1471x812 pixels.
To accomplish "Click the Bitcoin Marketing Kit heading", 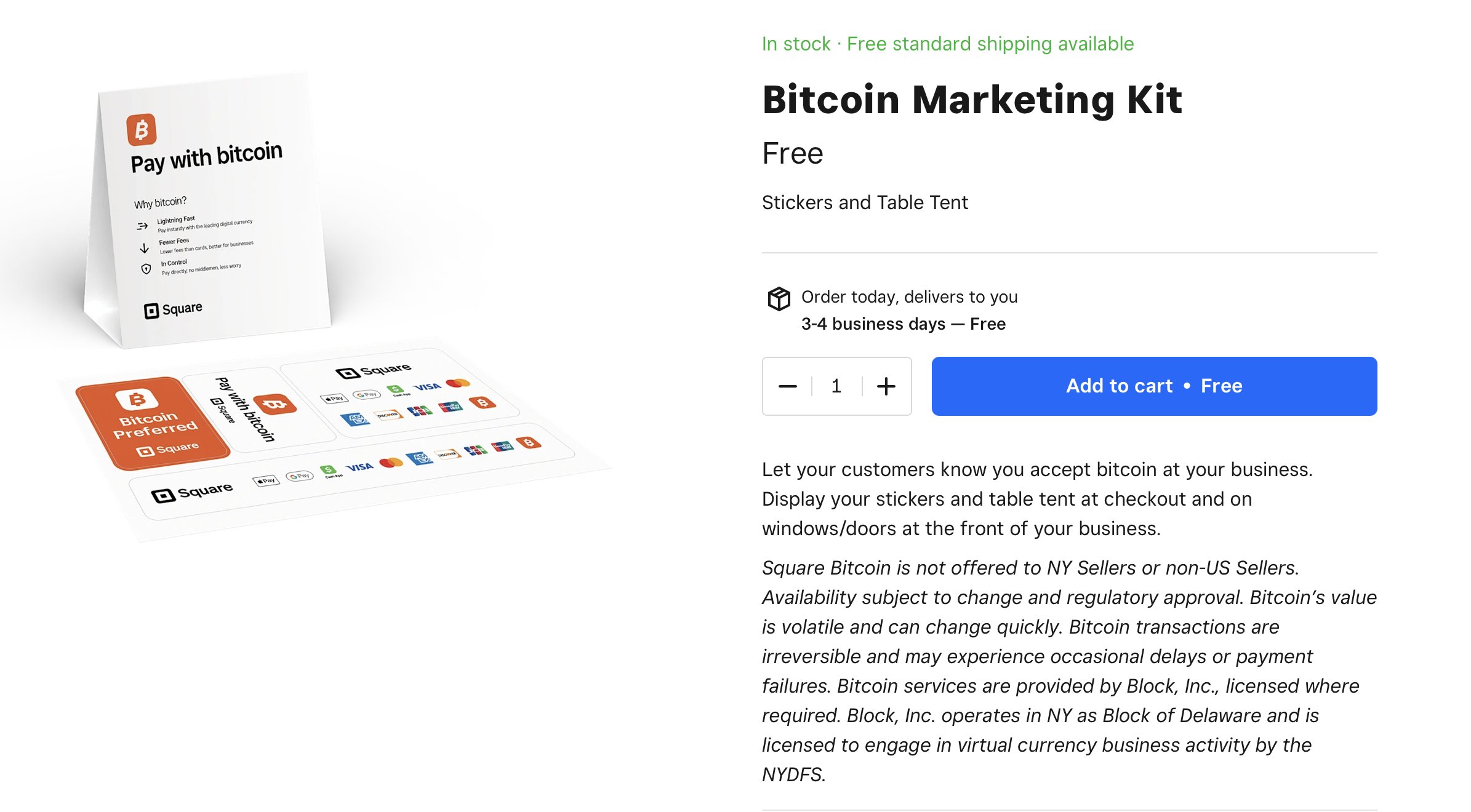I will pos(972,100).
